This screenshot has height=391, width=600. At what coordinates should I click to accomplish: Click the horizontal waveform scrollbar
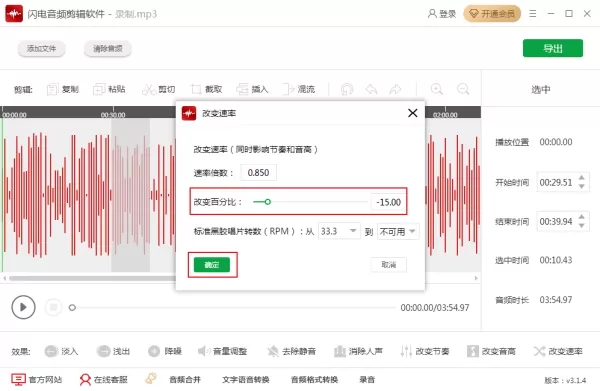click(x=92, y=278)
